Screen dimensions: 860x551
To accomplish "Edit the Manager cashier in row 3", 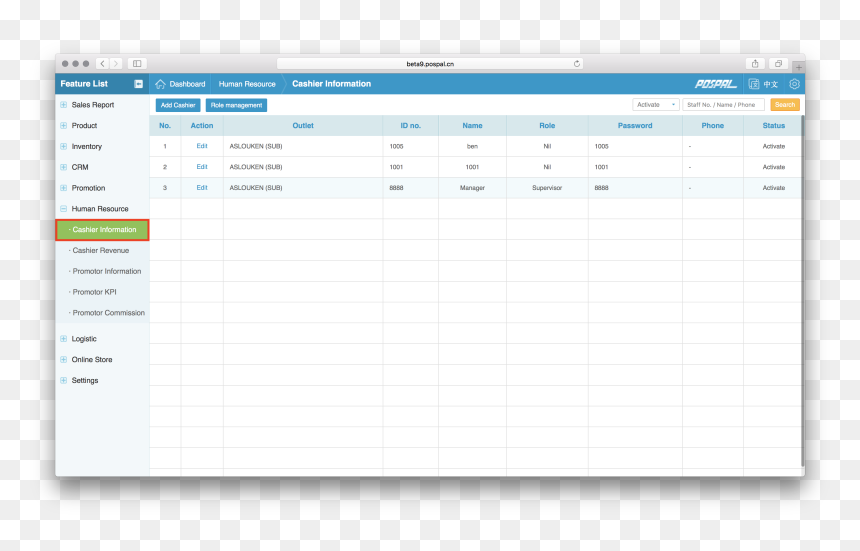I will [x=202, y=188].
